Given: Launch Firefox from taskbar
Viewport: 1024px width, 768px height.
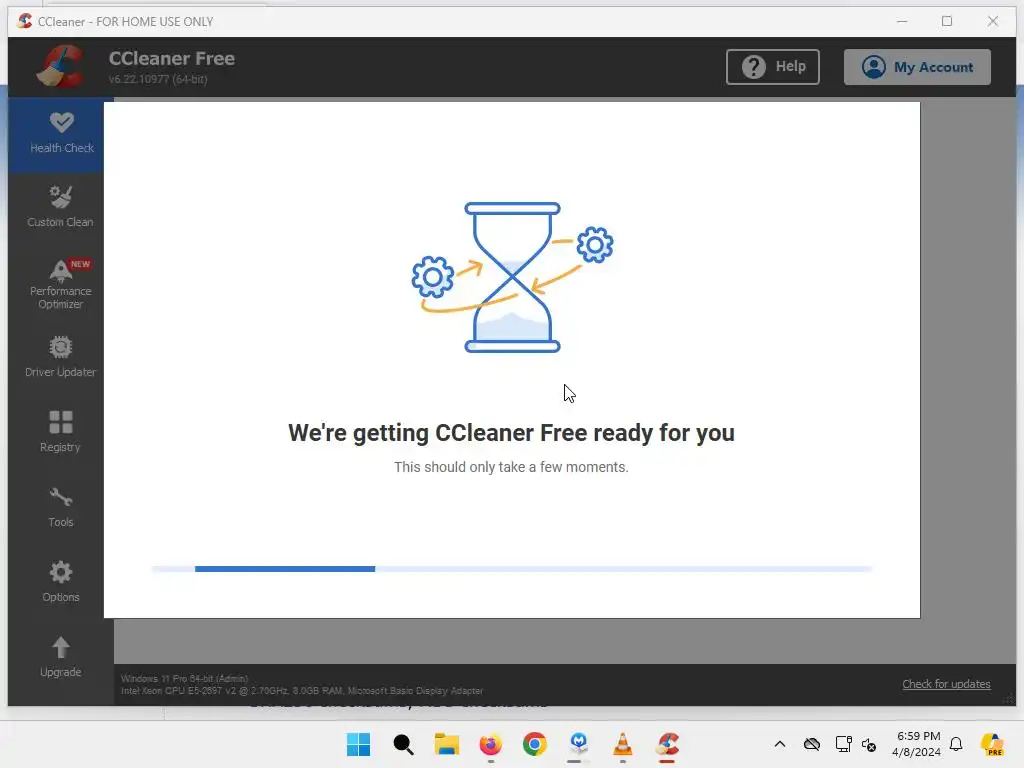Looking at the screenshot, I should click(x=490, y=744).
